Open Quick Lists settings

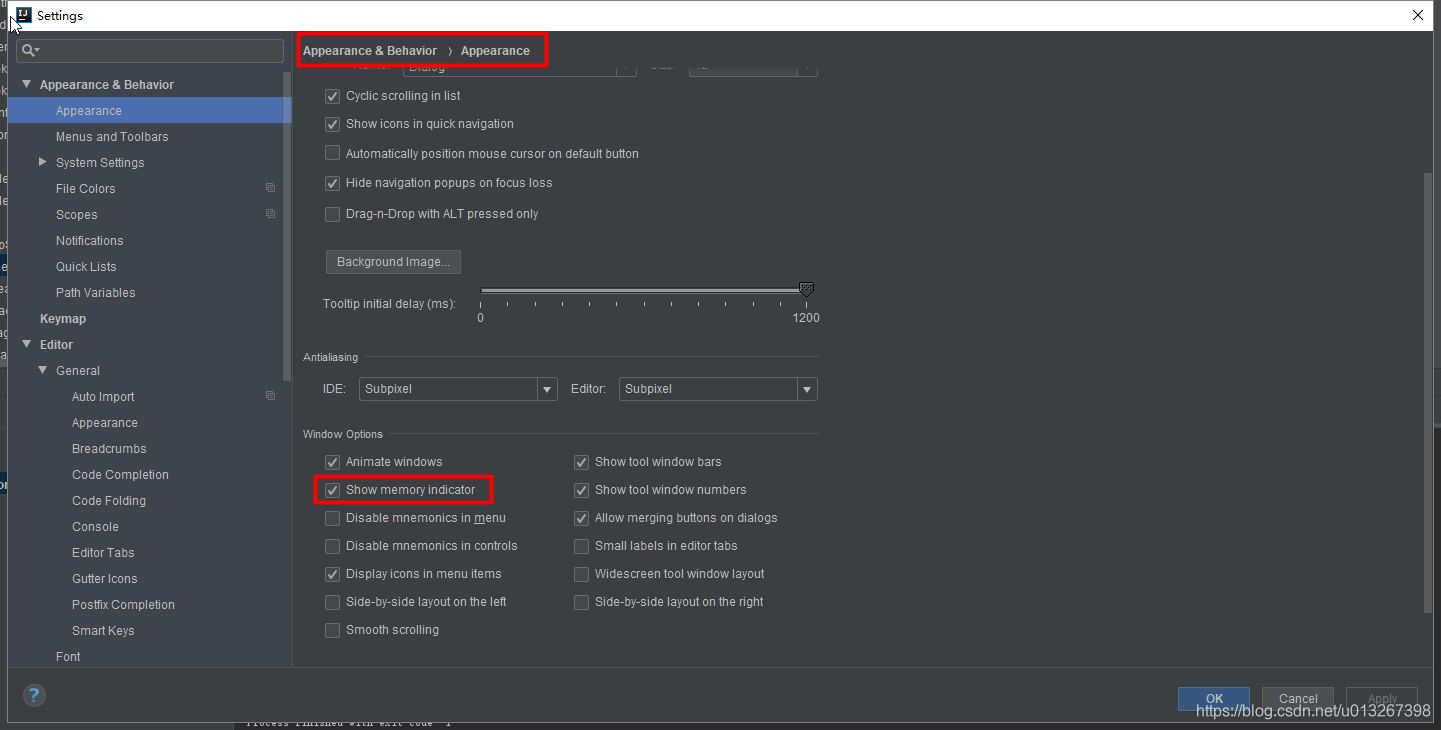(x=86, y=267)
